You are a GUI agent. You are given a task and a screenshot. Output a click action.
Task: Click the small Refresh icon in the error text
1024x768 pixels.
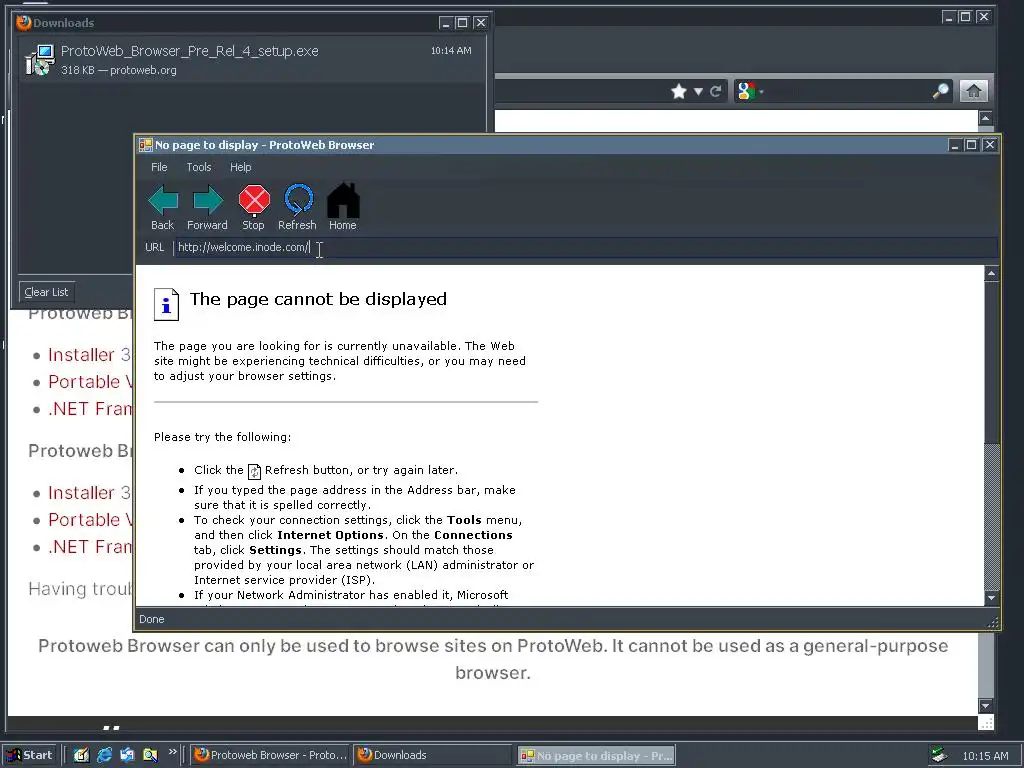click(x=254, y=471)
